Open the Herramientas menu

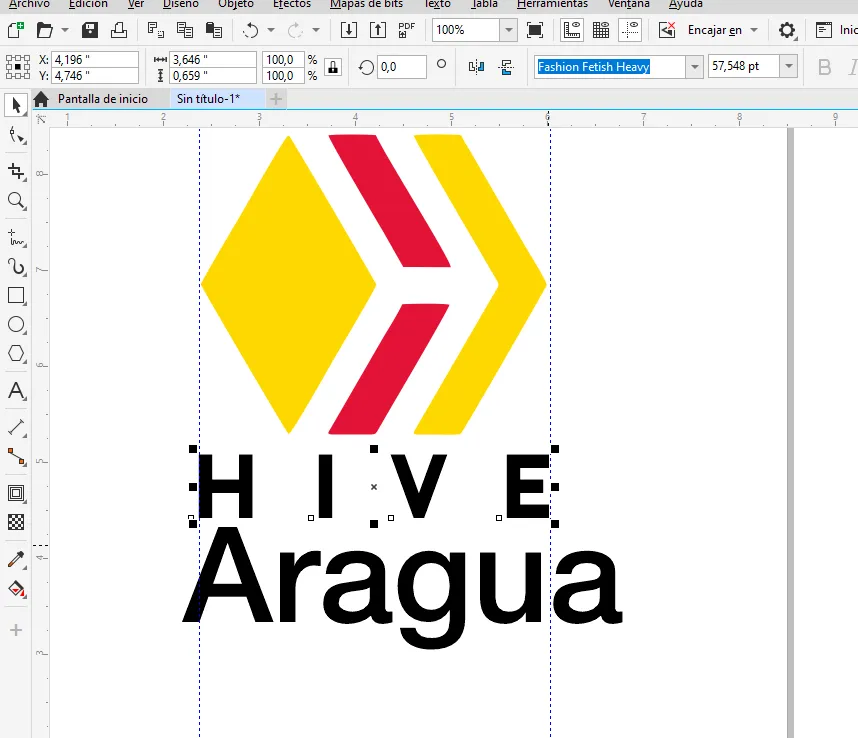(552, 4)
